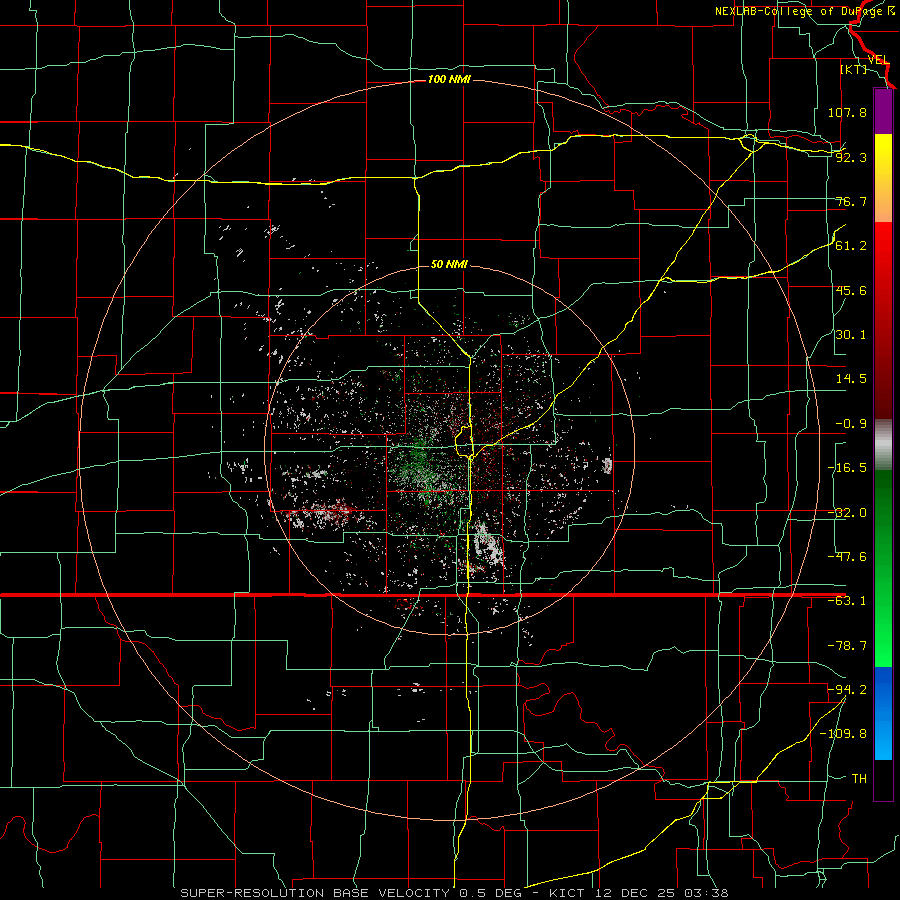This screenshot has height=900, width=900.
Task: Click the 45.6 velocity scale value
Action: (851, 290)
